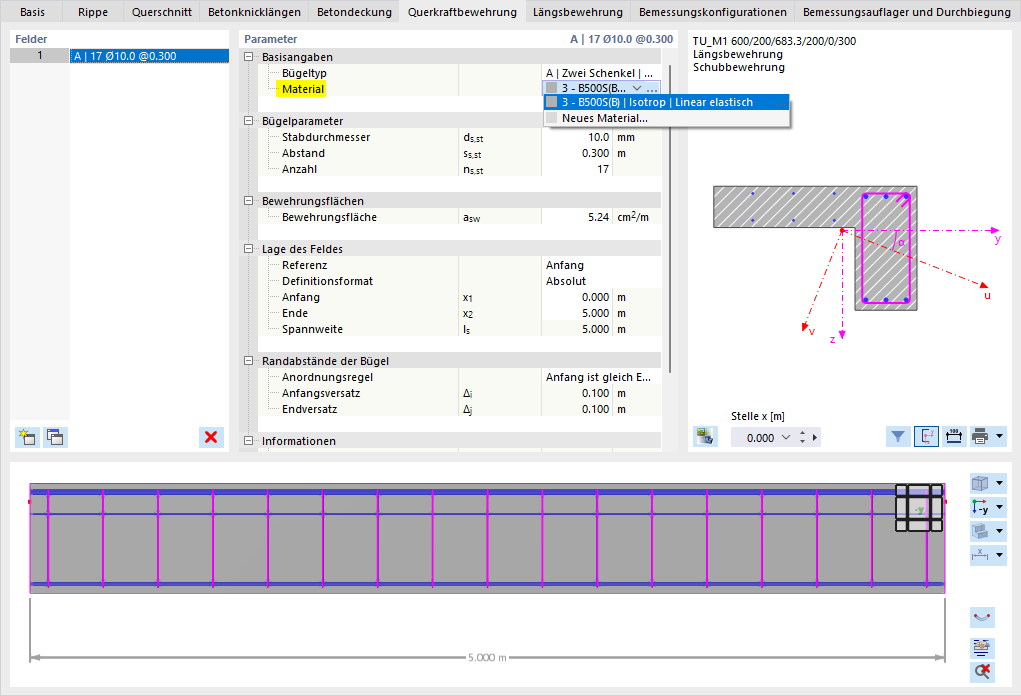Image resolution: width=1021 pixels, height=696 pixels.
Task: Open Bemessungsauflager und Durchbiegung tab
Action: coord(906,12)
